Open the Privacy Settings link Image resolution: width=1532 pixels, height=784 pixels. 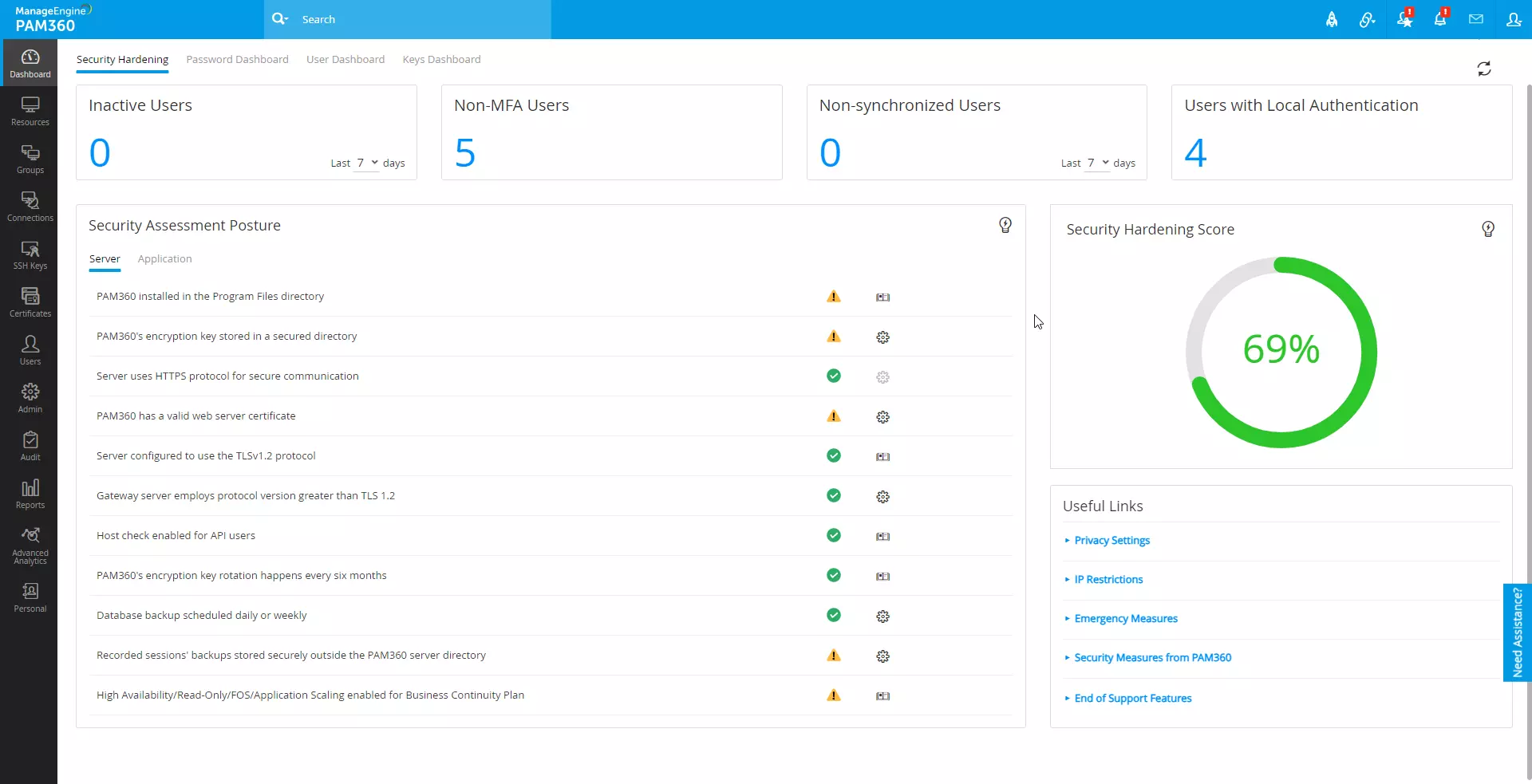(x=1111, y=540)
